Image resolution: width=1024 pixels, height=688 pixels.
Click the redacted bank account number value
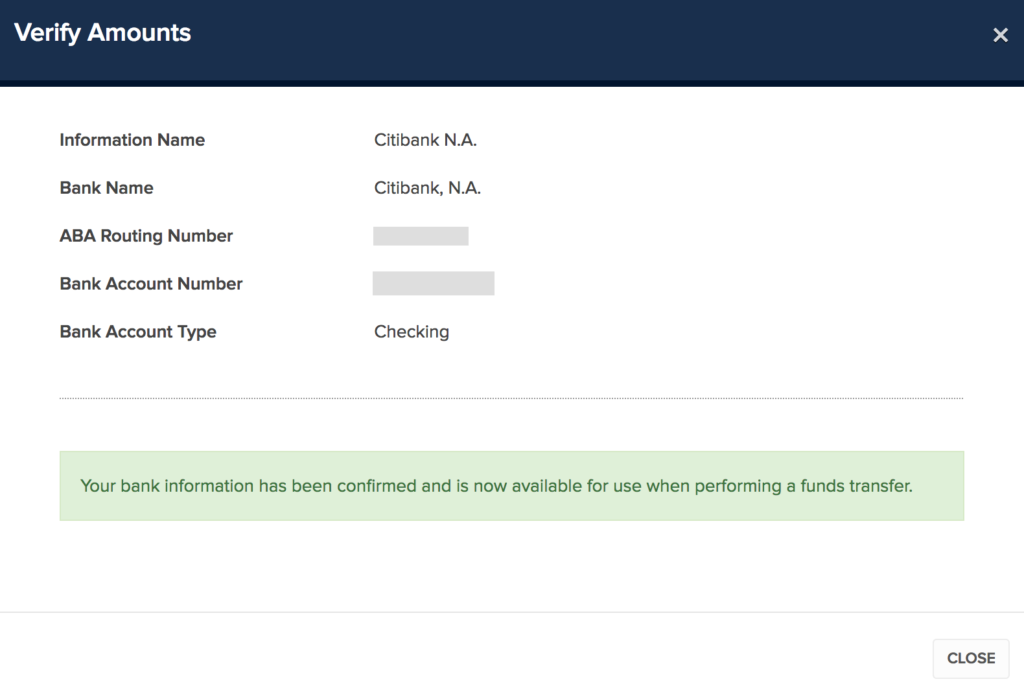pos(433,284)
